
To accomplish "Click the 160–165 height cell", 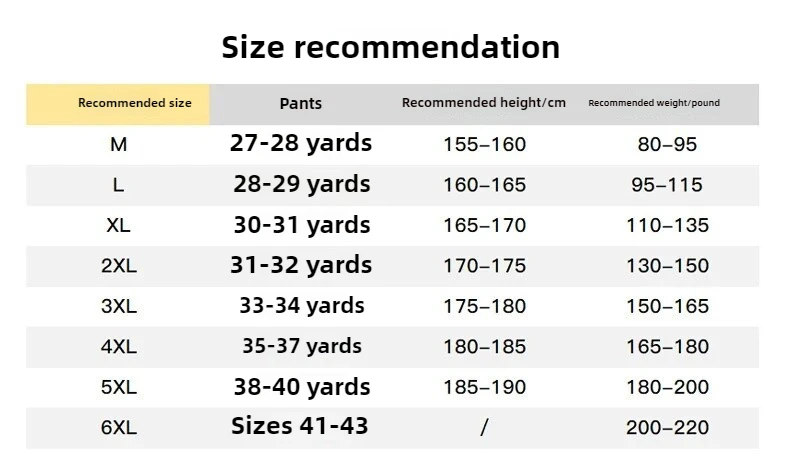I will [x=484, y=185].
